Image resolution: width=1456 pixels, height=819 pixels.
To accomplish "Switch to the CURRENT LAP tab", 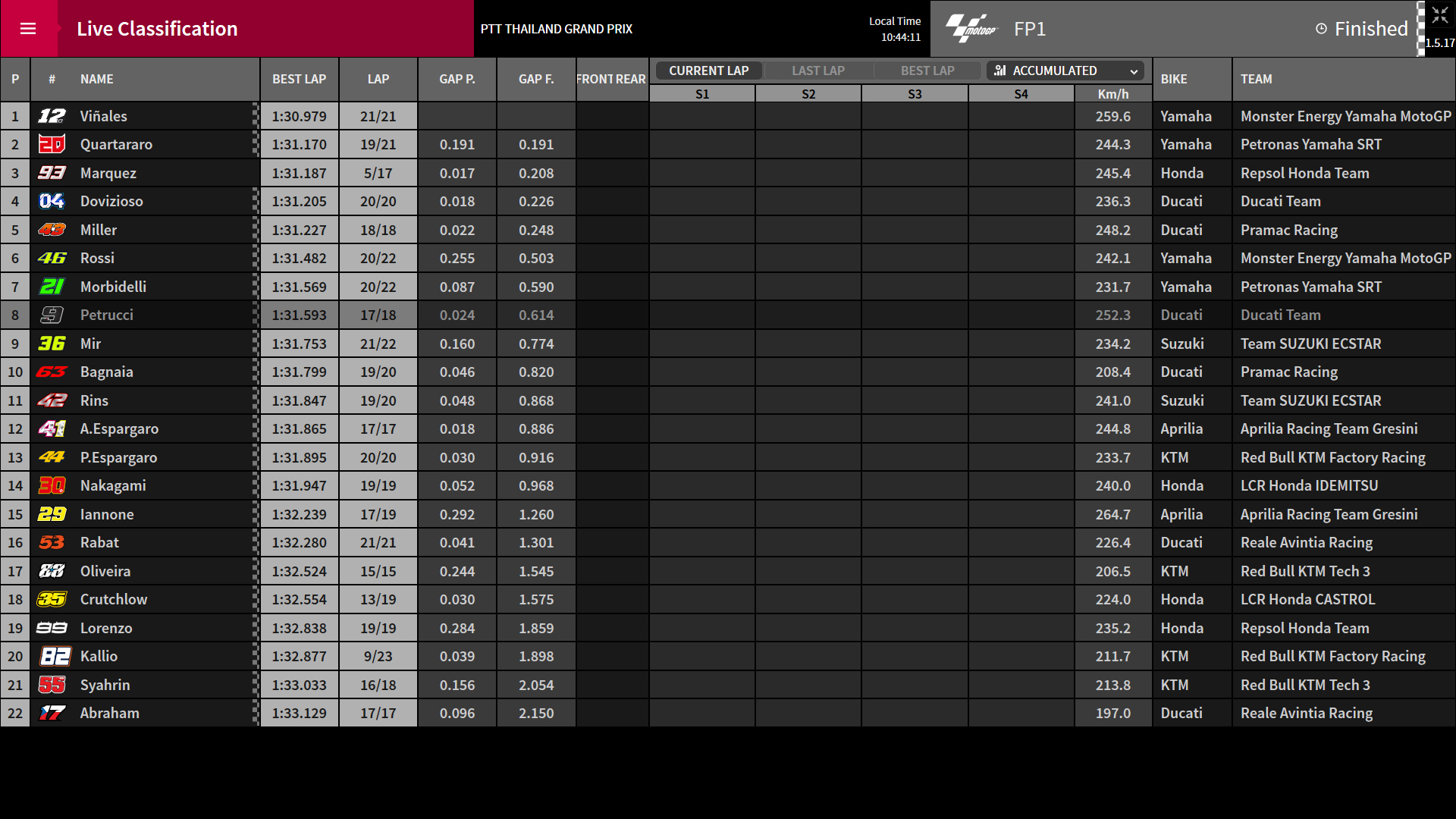I will 709,71.
